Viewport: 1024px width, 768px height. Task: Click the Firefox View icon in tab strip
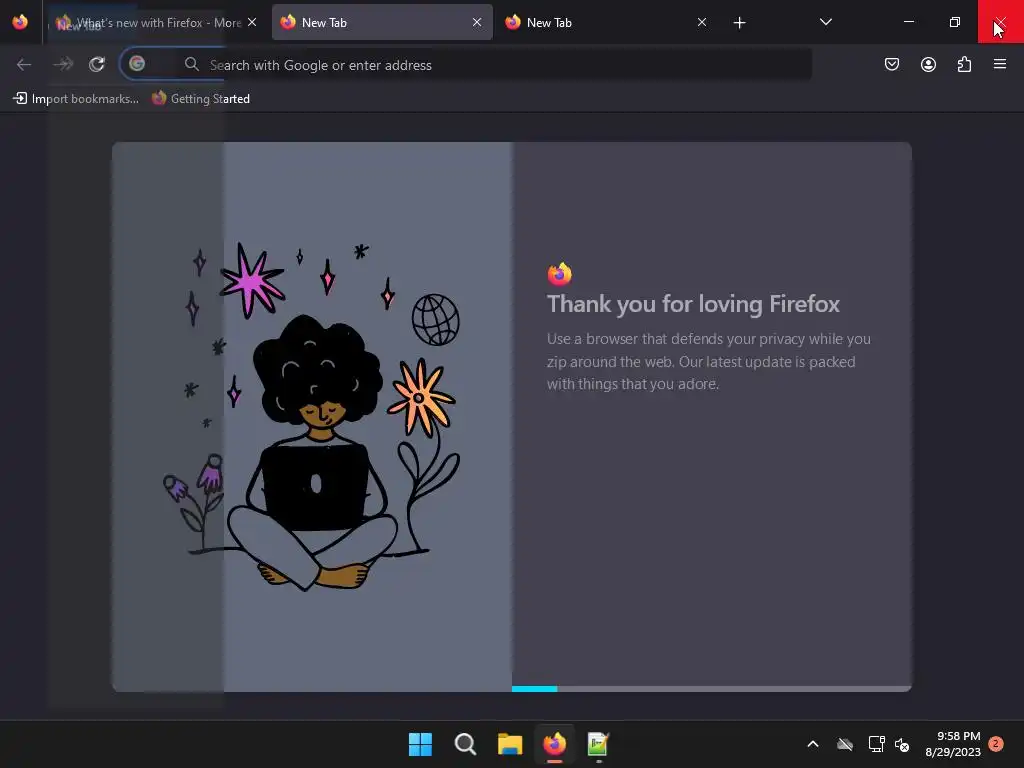(x=20, y=22)
